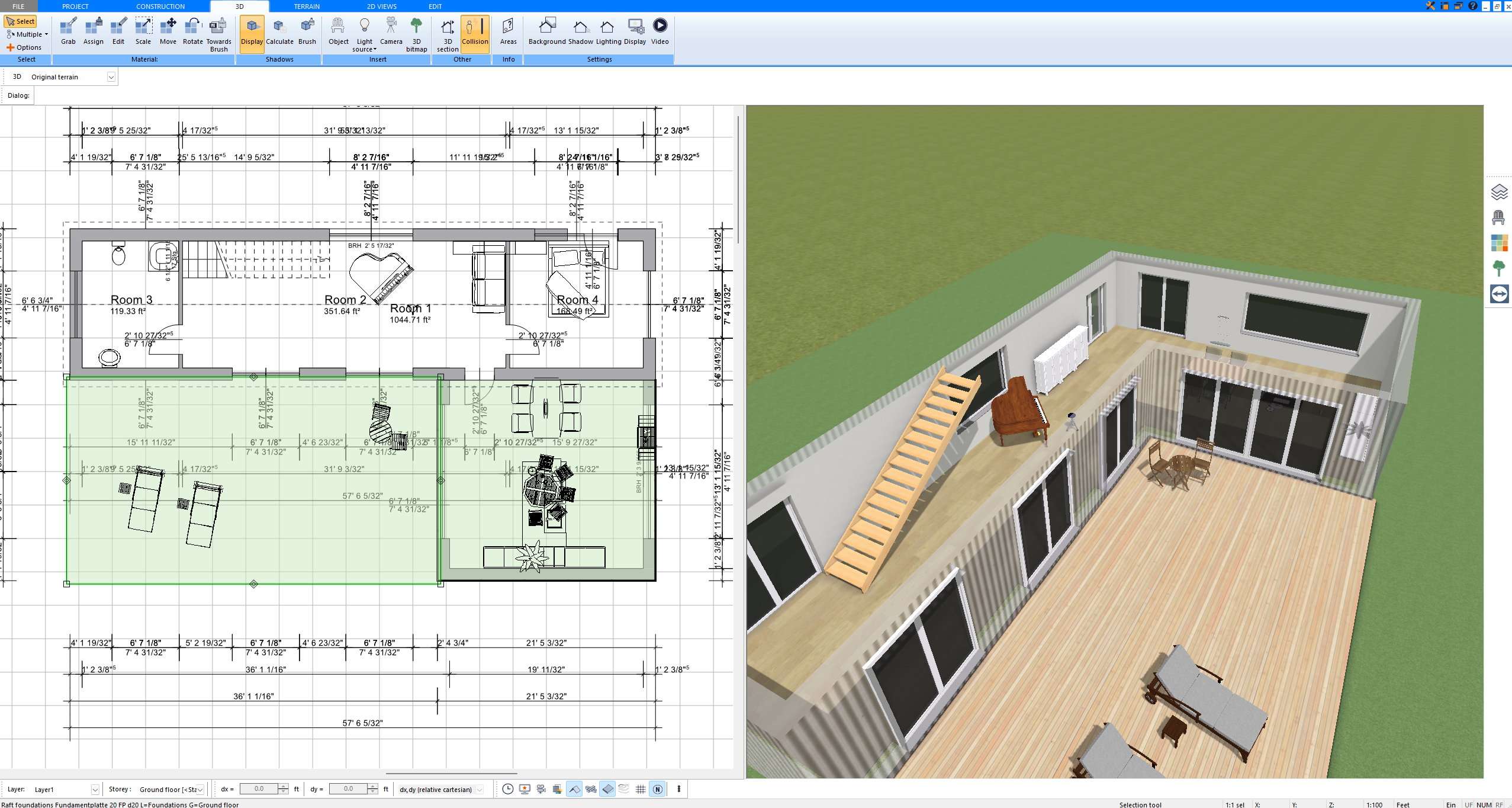The height and width of the screenshot is (808, 1512).
Task: Open Background settings
Action: (x=547, y=32)
